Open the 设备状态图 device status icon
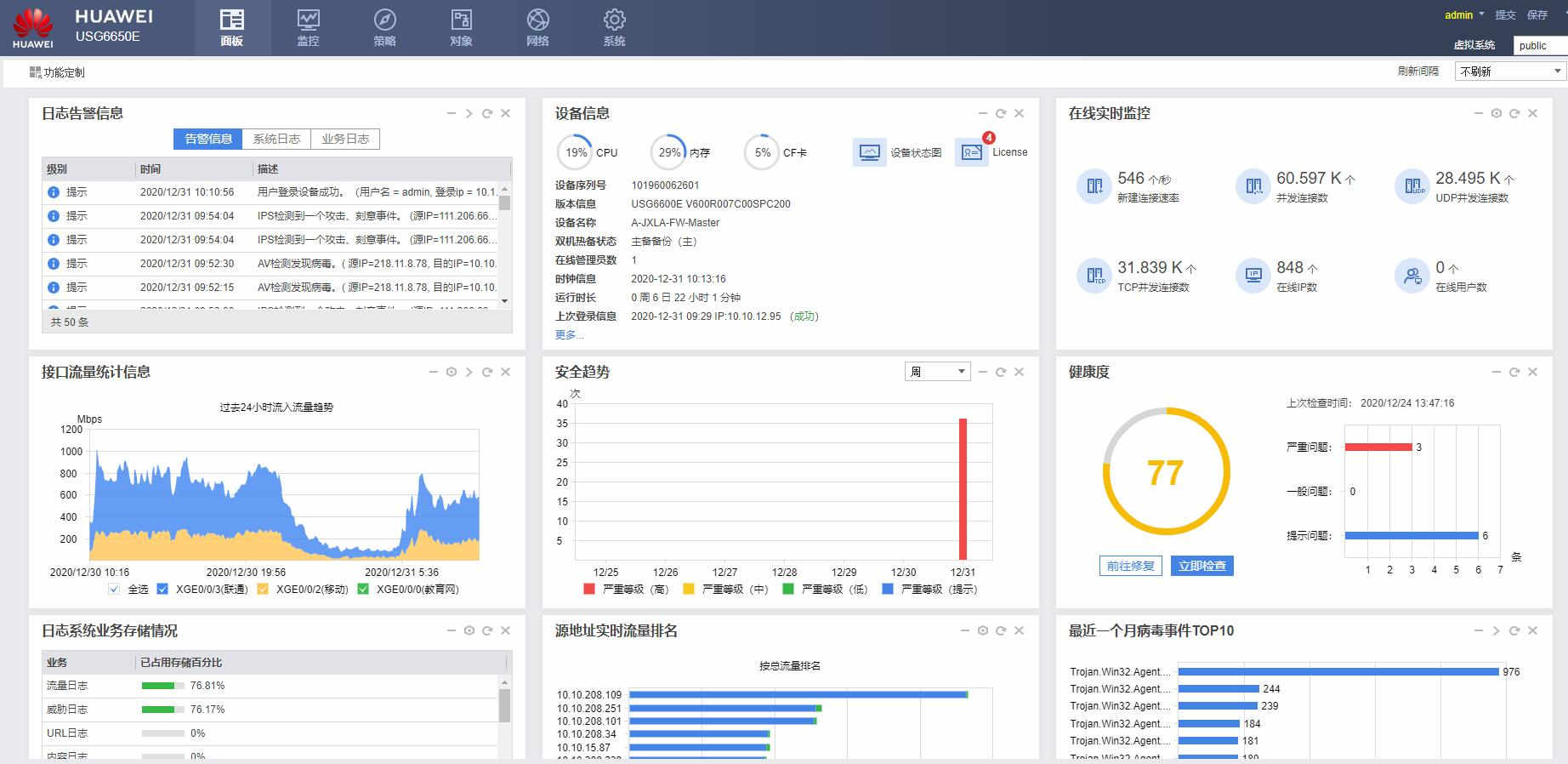1568x764 pixels. 869,152
